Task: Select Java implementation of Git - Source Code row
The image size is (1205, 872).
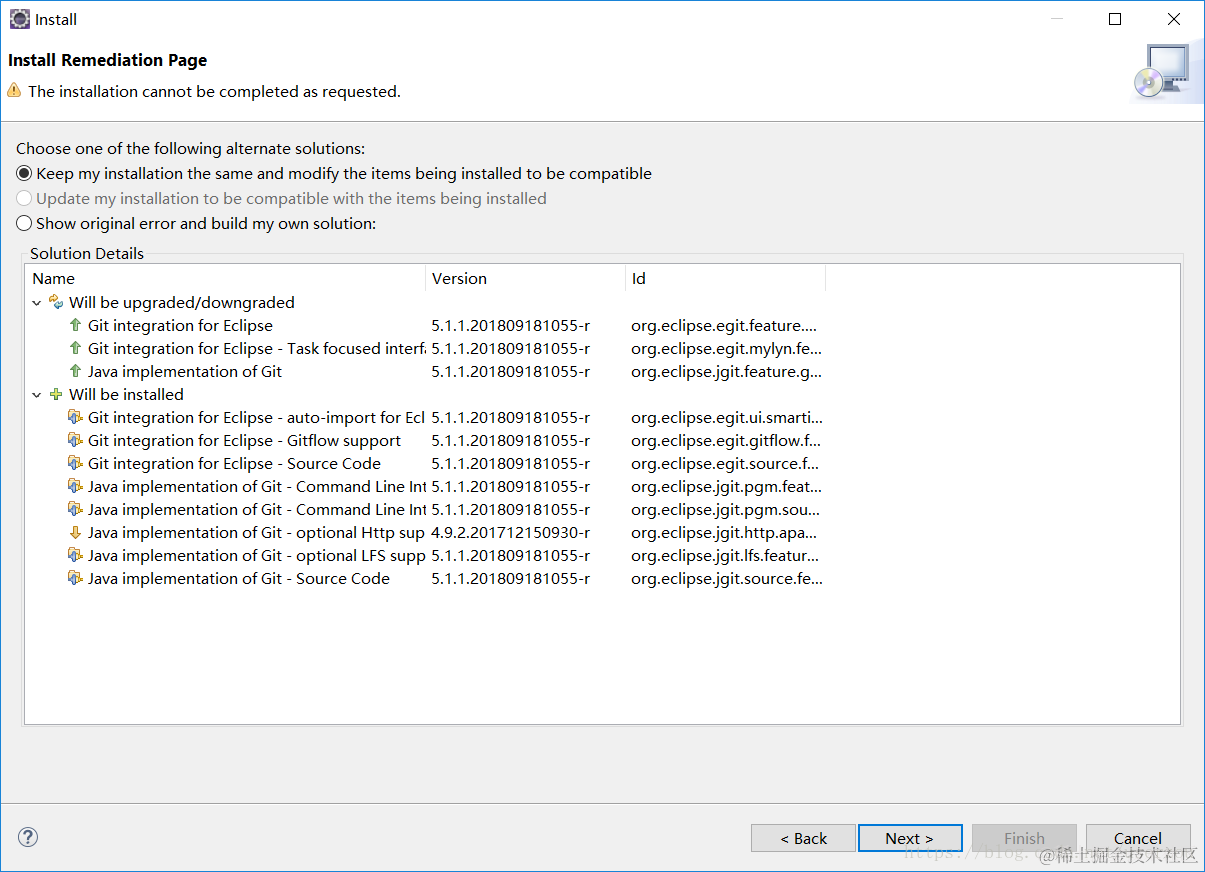Action: [238, 579]
